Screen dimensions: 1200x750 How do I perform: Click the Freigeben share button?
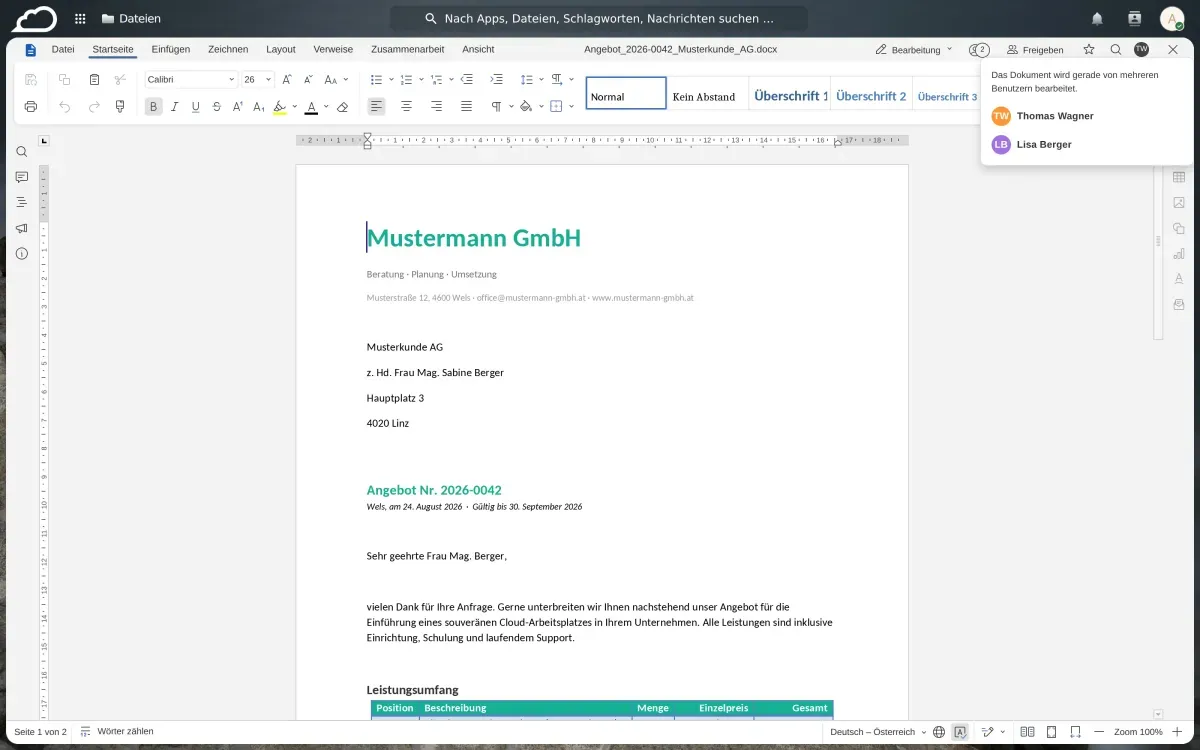[x=1035, y=49]
